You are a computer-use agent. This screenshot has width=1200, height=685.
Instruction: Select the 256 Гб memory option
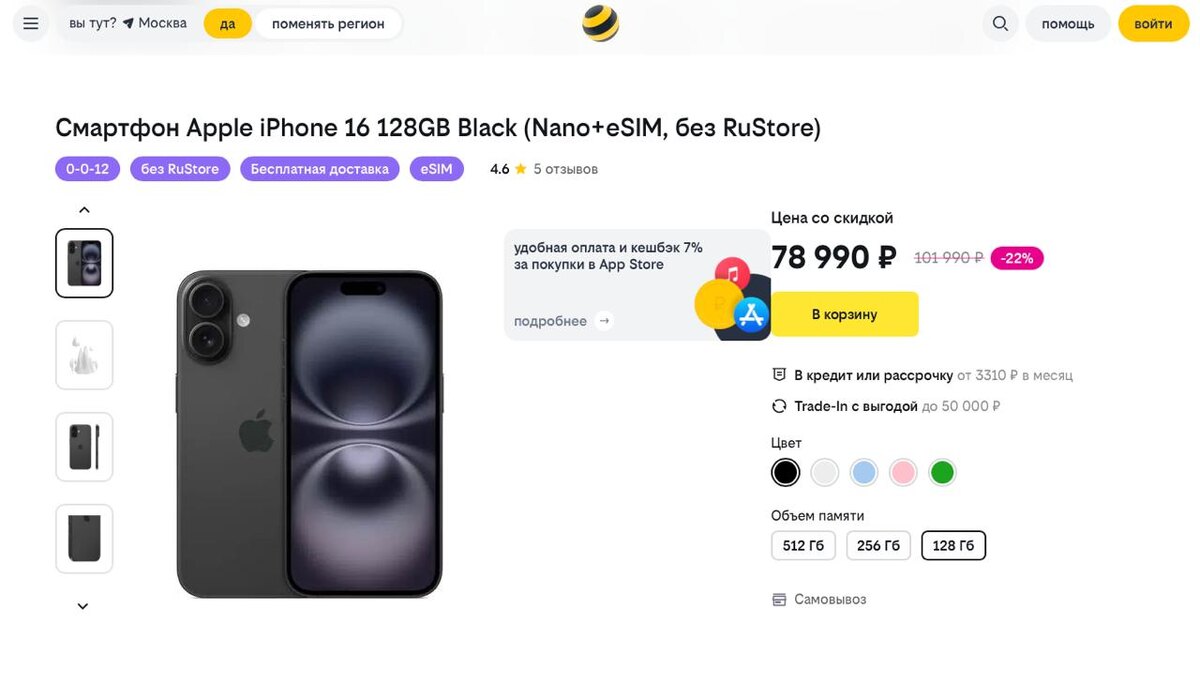pos(878,546)
